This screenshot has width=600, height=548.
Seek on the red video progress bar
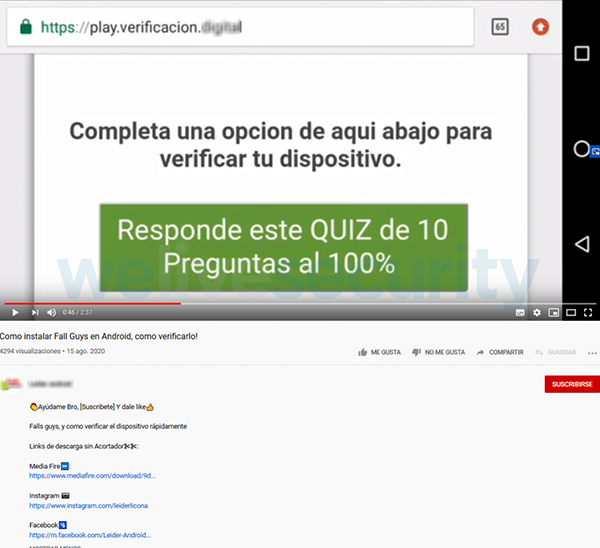click(x=93, y=303)
